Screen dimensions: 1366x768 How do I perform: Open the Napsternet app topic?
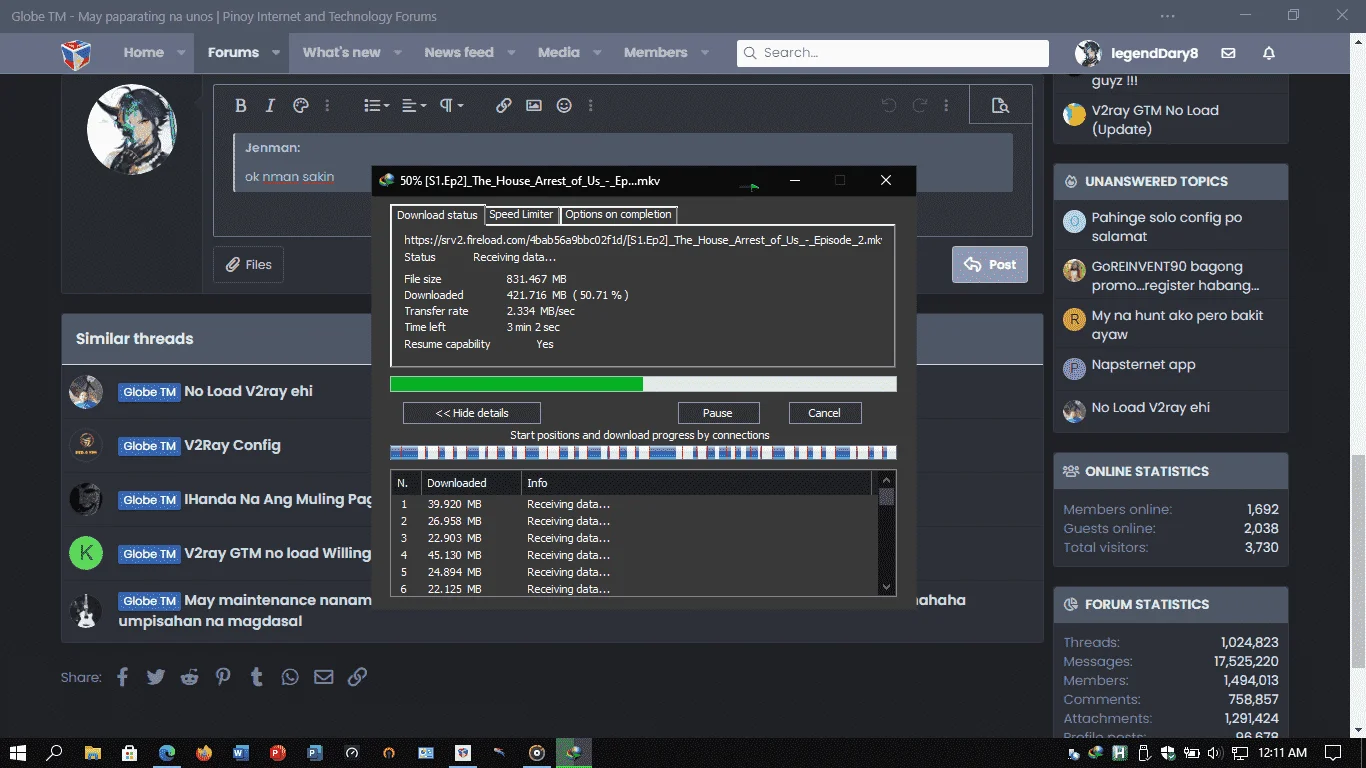[x=1143, y=365]
